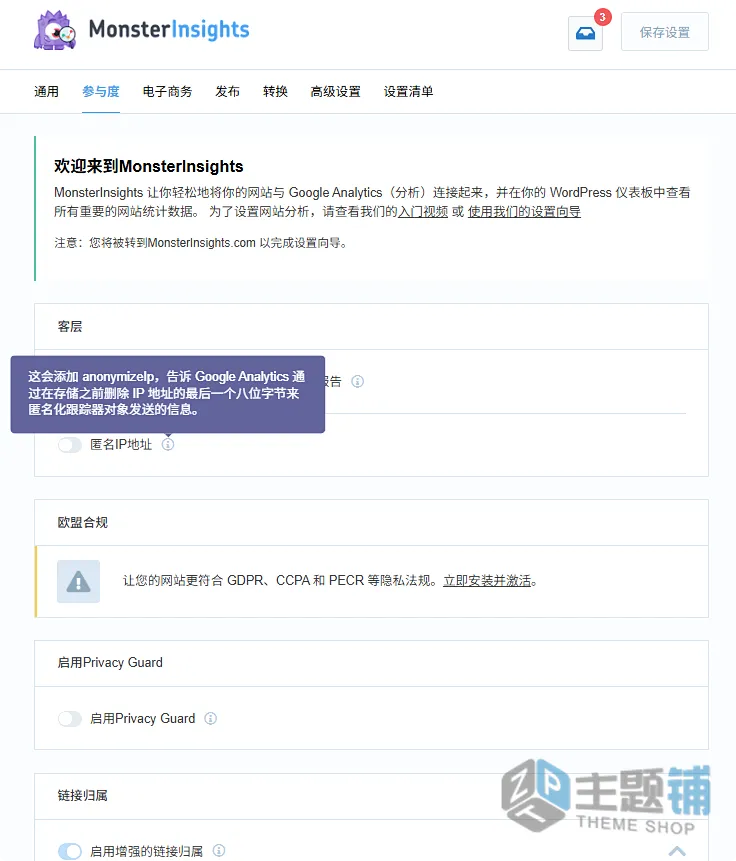Screen dimensions: 736x861
Task: Click the warning triangle icon in 欧盟合规
Action: pyautogui.click(x=79, y=582)
